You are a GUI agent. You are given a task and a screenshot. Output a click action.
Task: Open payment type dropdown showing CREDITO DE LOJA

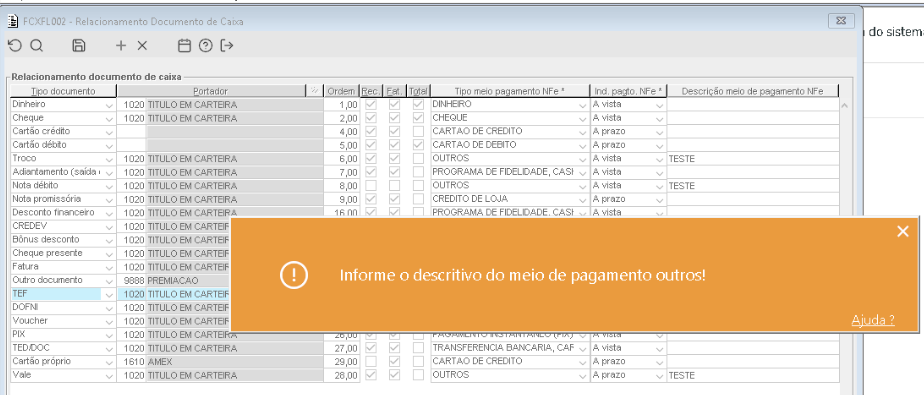pyautogui.click(x=583, y=199)
